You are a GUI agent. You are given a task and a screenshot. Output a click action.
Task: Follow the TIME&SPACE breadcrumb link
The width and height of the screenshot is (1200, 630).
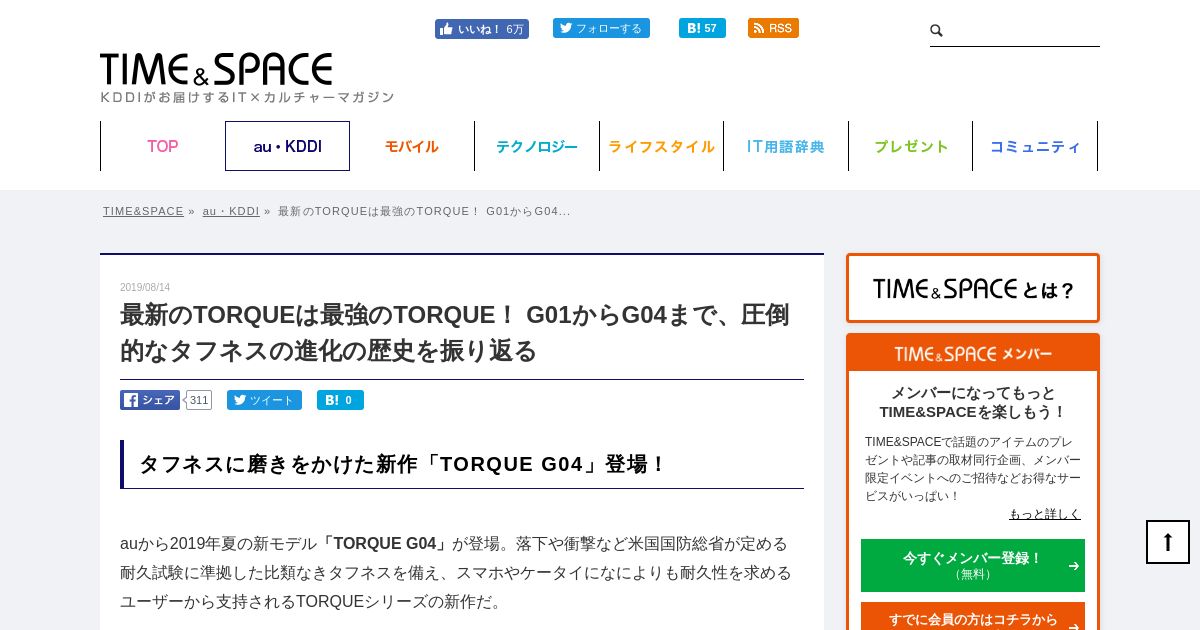pos(143,211)
